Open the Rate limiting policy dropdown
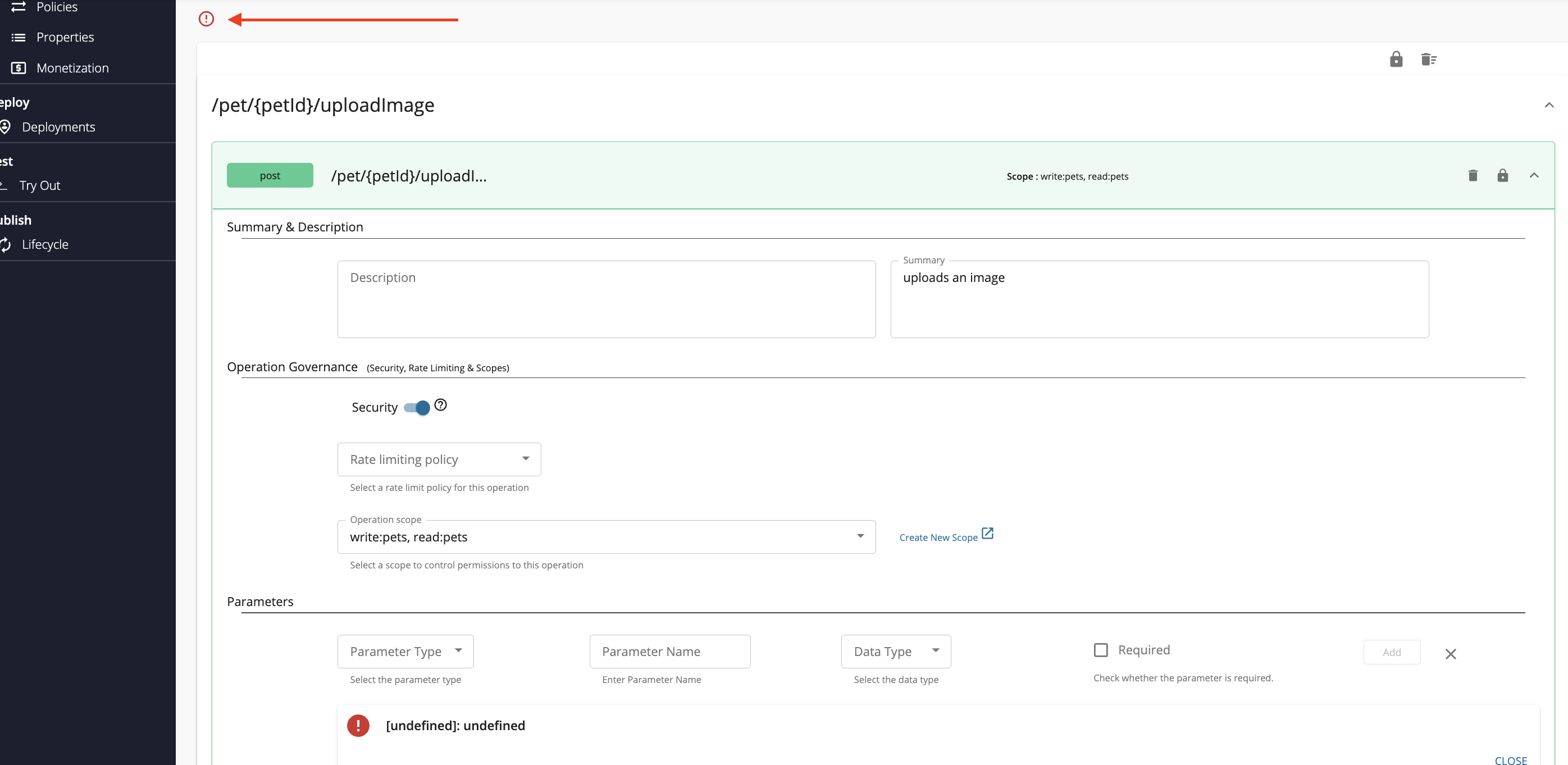The width and height of the screenshot is (1568, 765). pos(439,459)
